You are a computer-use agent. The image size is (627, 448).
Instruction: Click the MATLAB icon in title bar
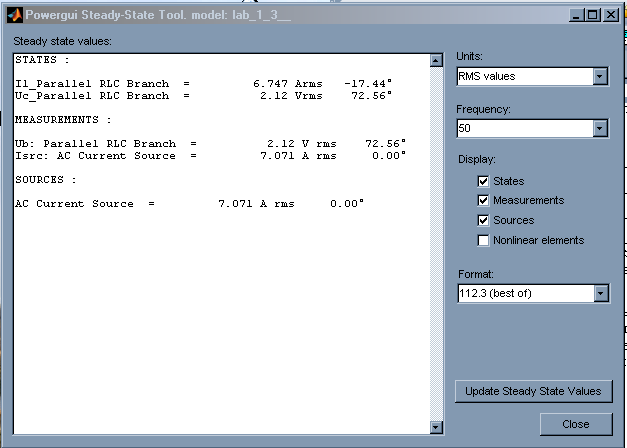[15, 15]
